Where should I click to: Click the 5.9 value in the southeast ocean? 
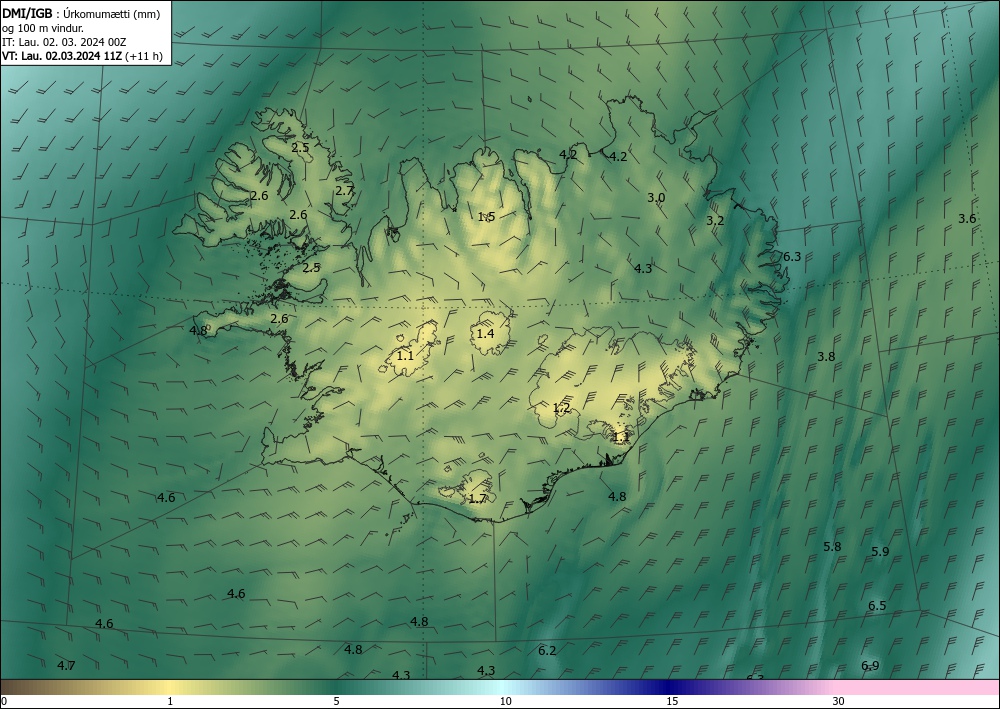(x=880, y=552)
